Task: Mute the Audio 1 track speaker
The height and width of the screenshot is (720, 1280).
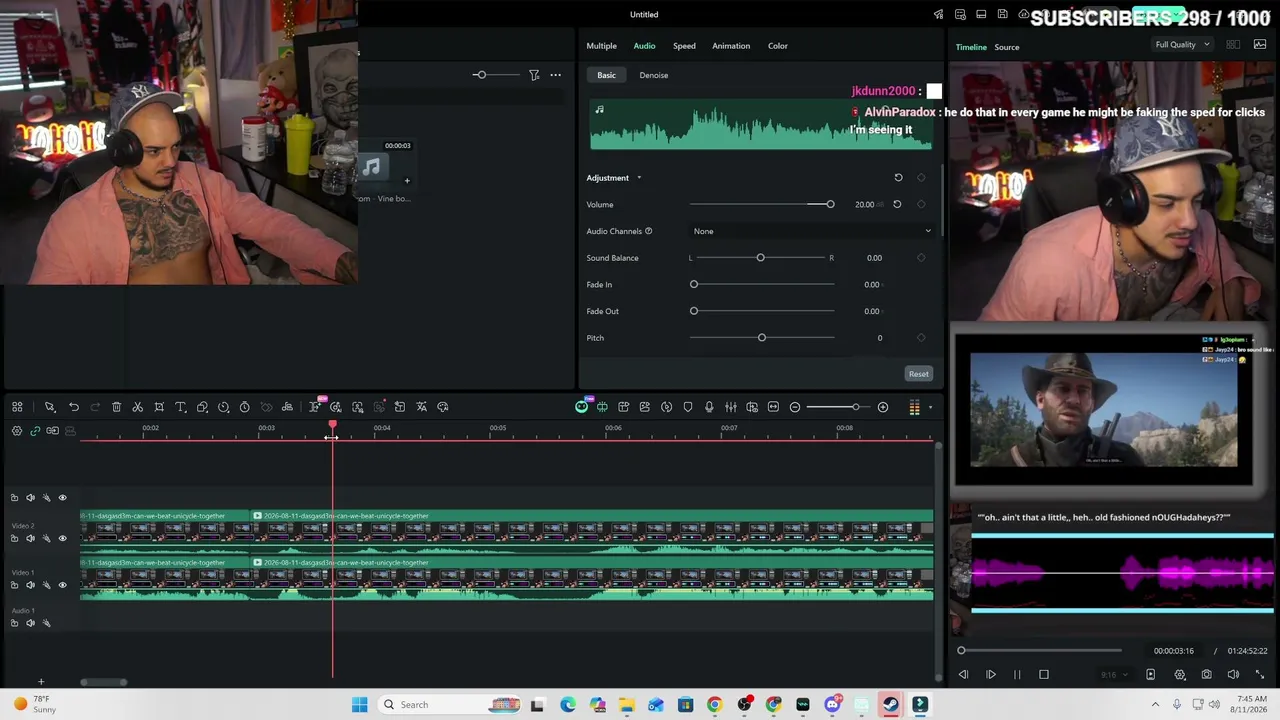Action: click(30, 623)
